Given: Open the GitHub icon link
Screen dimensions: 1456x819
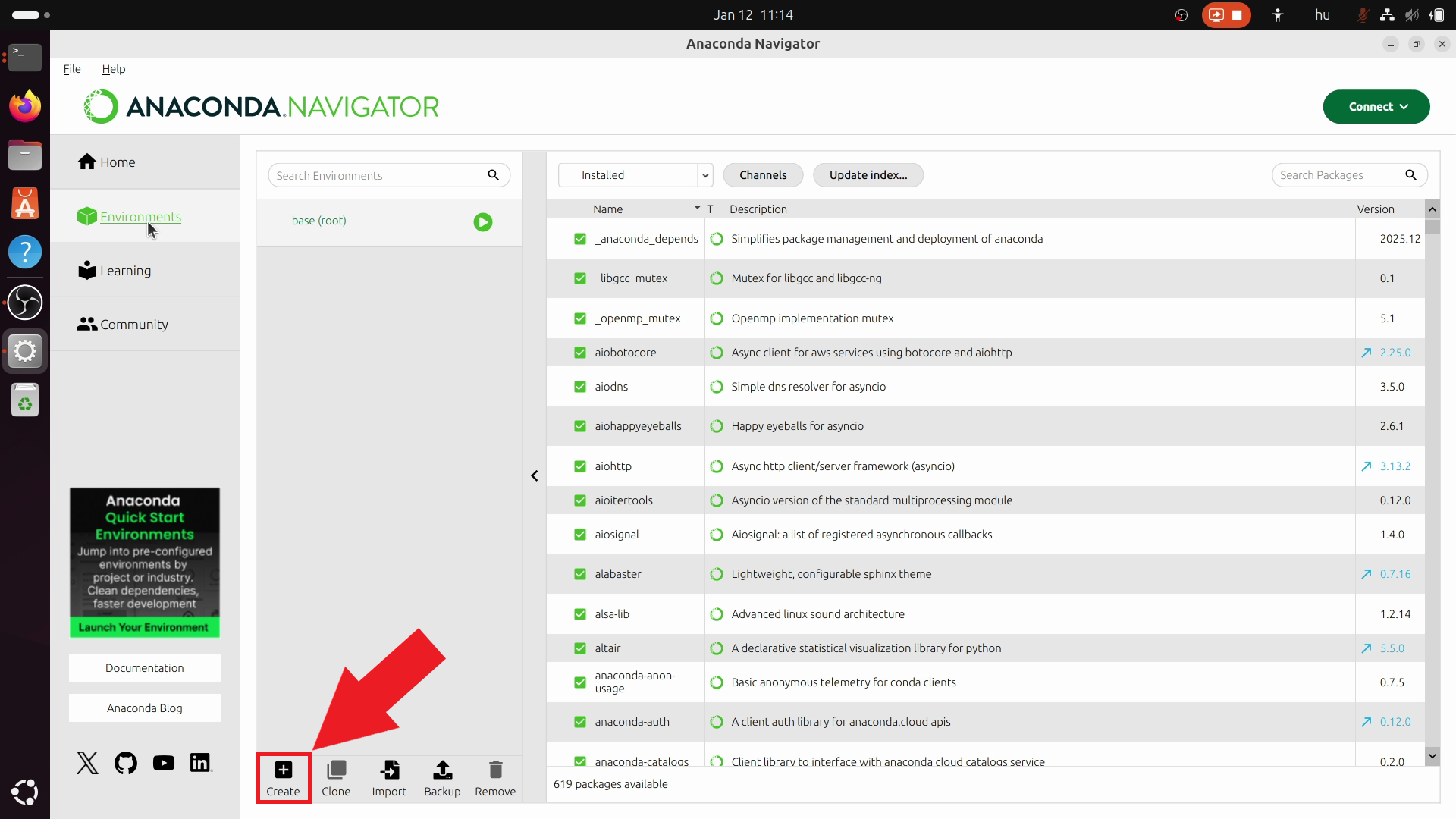Looking at the screenshot, I should click(126, 763).
